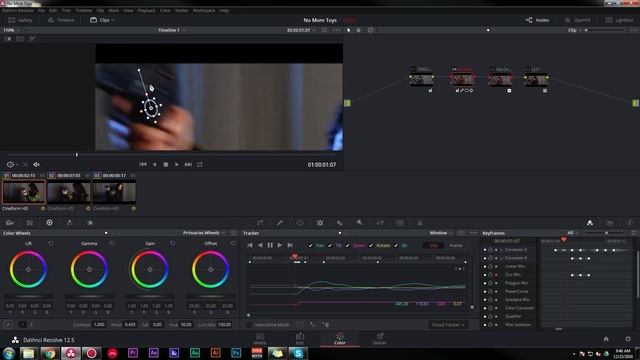Click the Lift master wheel slider
This screenshot has height=360, width=640.
pyautogui.click(x=28, y=296)
